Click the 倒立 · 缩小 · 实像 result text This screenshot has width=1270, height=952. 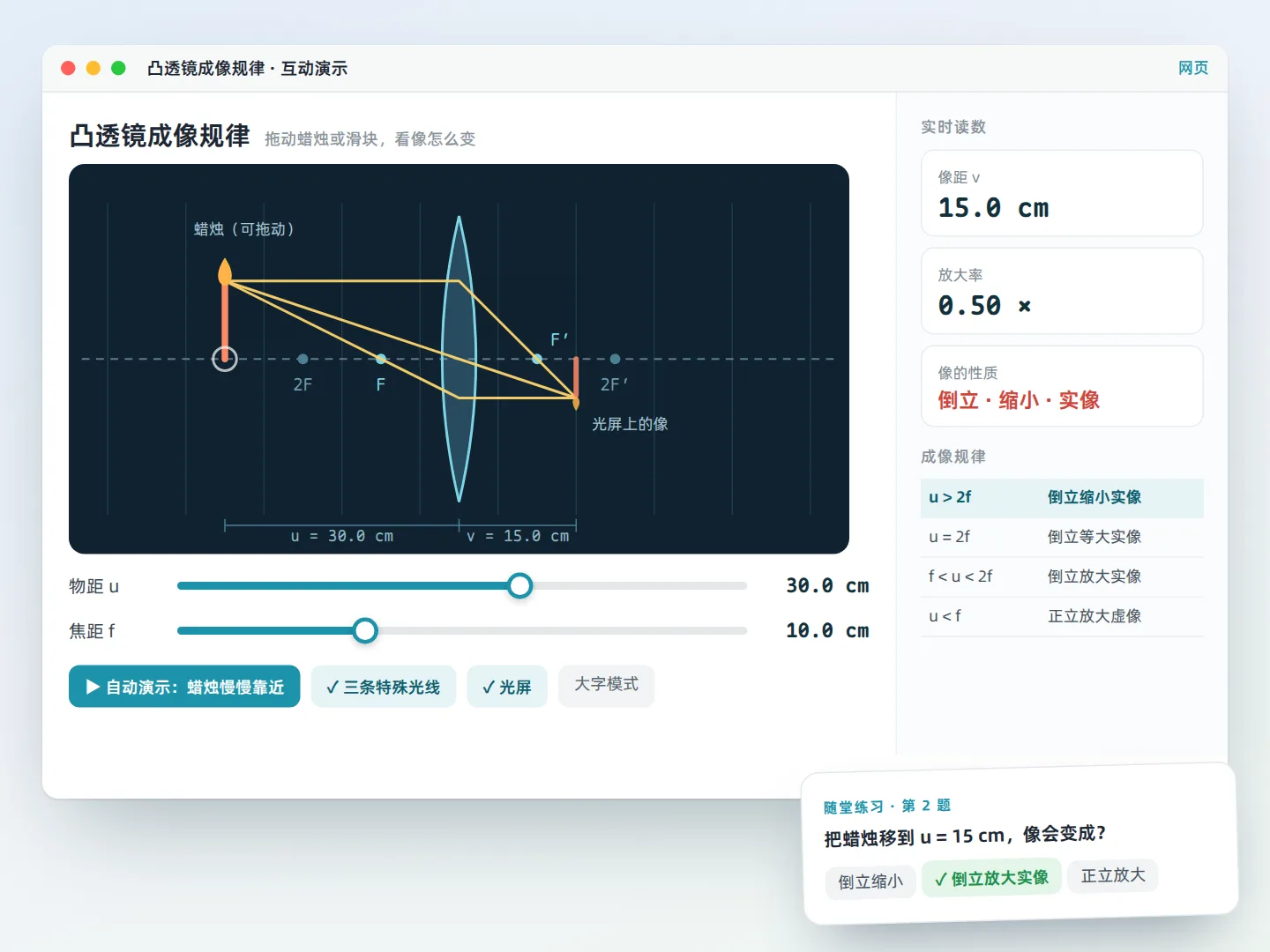(x=1019, y=400)
